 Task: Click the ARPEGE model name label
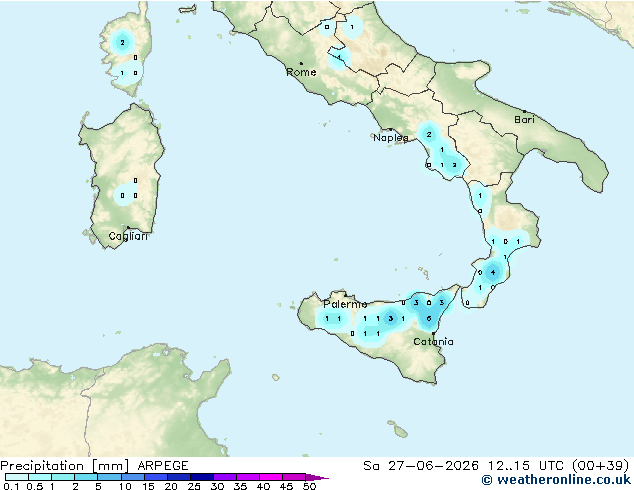point(163,466)
